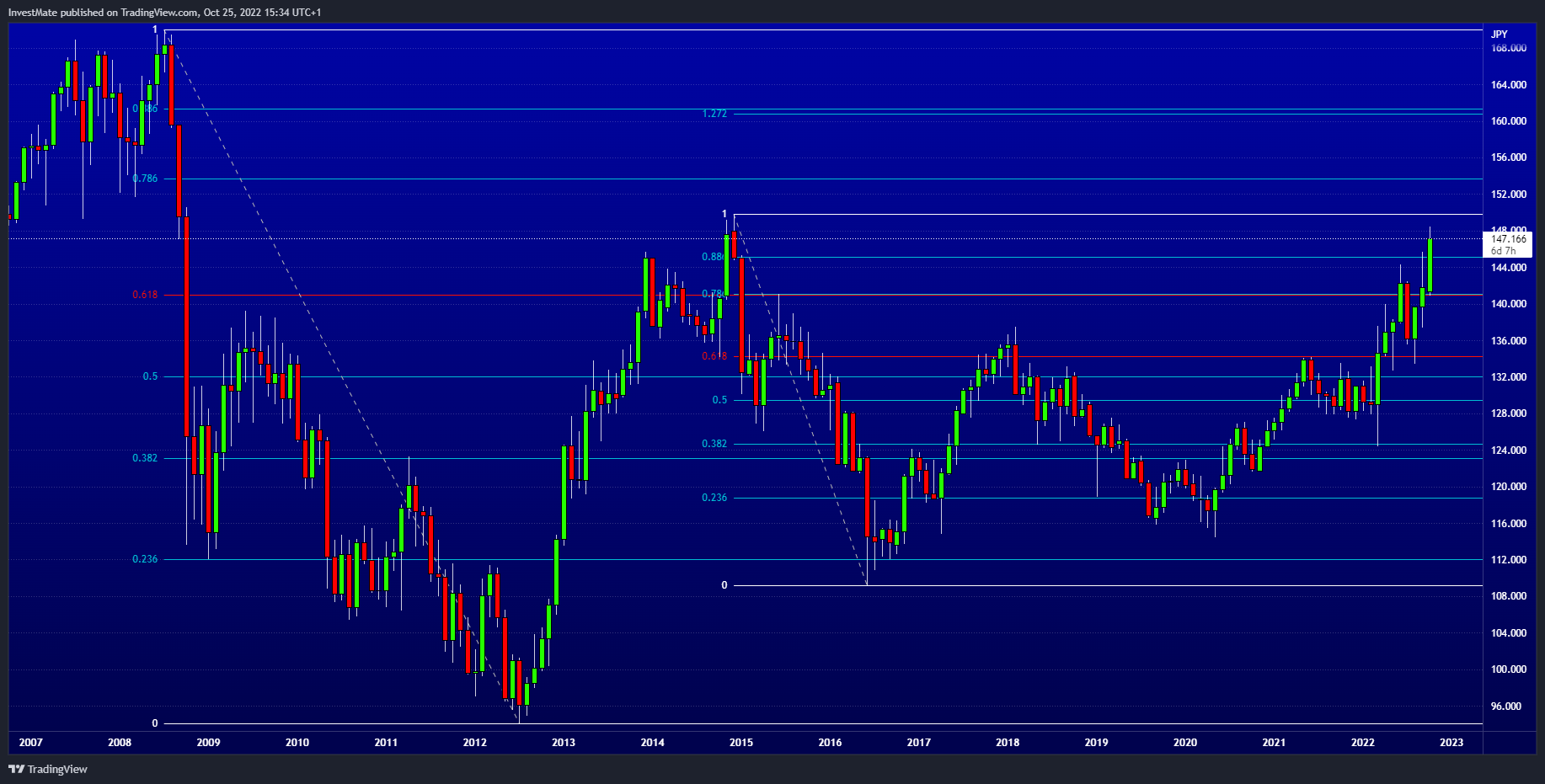Click the 2009 label on the time axis

pos(208,743)
